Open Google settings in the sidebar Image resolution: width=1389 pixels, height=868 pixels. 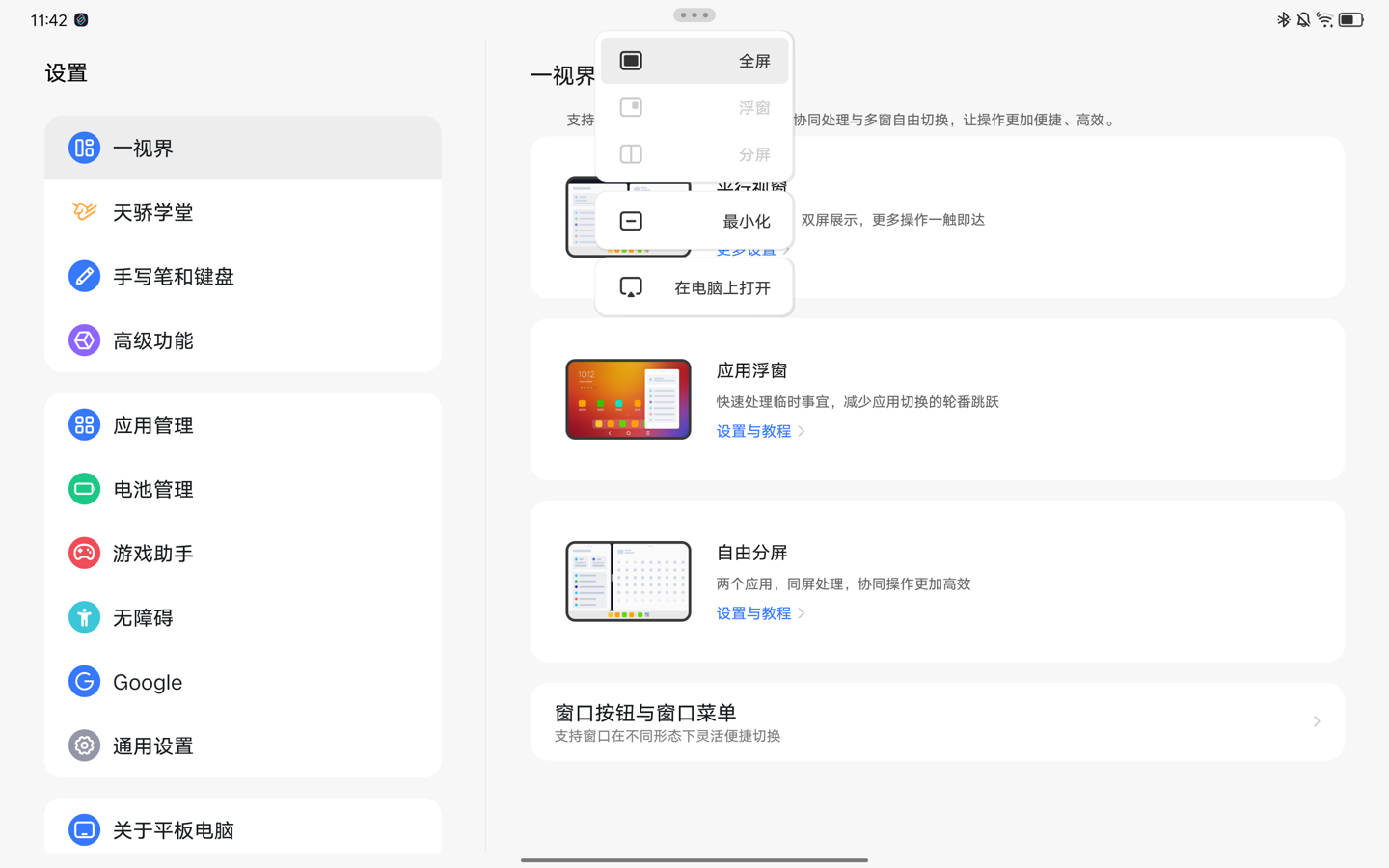[x=147, y=682]
